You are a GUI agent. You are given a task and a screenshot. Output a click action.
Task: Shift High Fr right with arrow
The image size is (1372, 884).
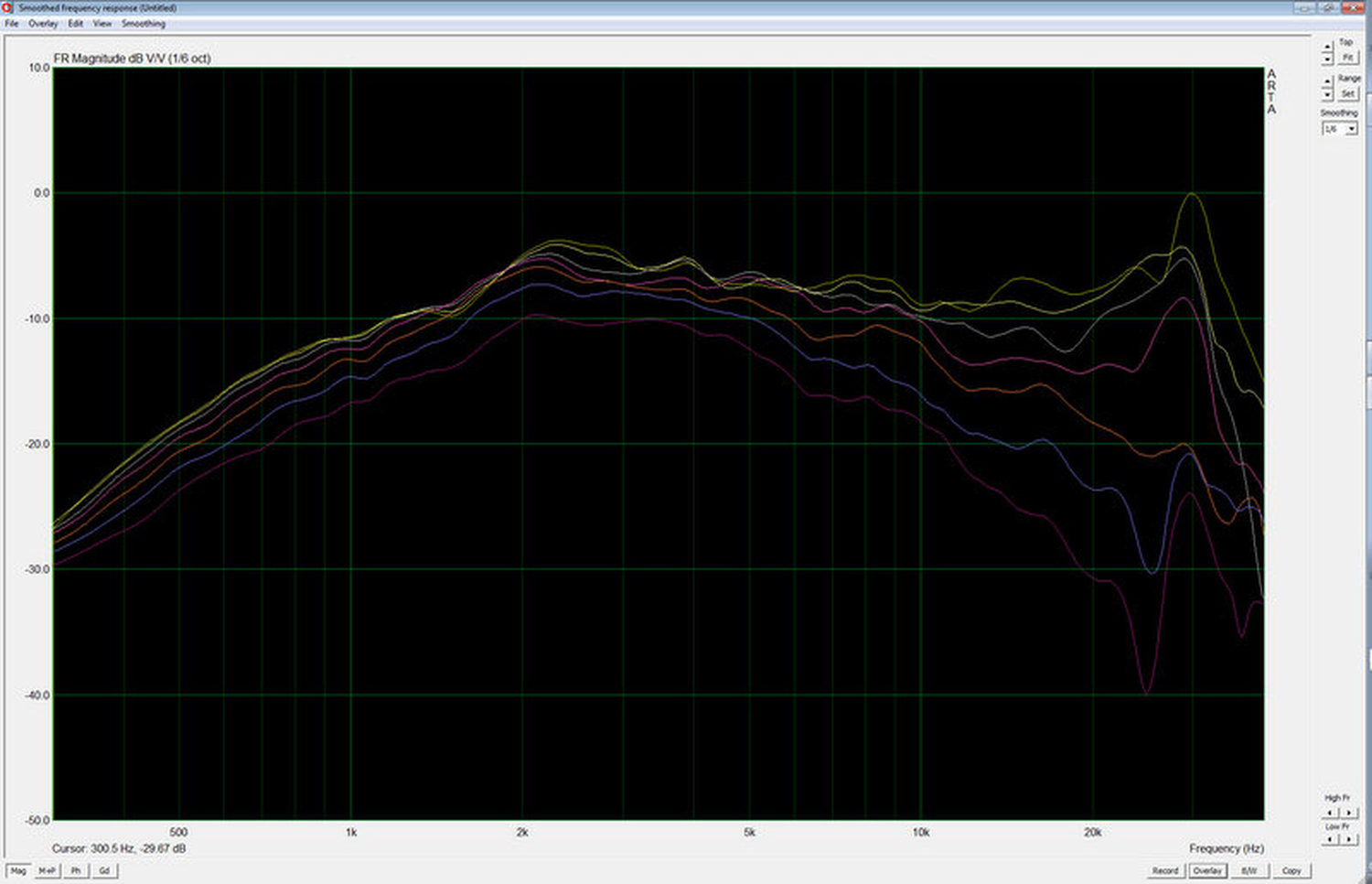tap(1348, 813)
